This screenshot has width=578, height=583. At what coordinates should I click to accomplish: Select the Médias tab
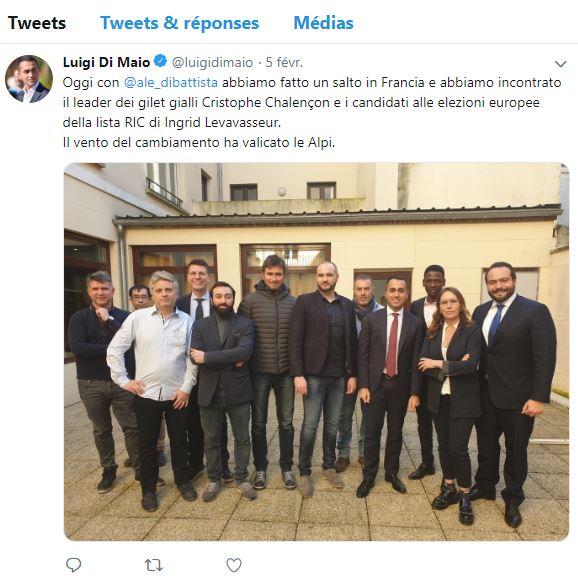pos(323,23)
